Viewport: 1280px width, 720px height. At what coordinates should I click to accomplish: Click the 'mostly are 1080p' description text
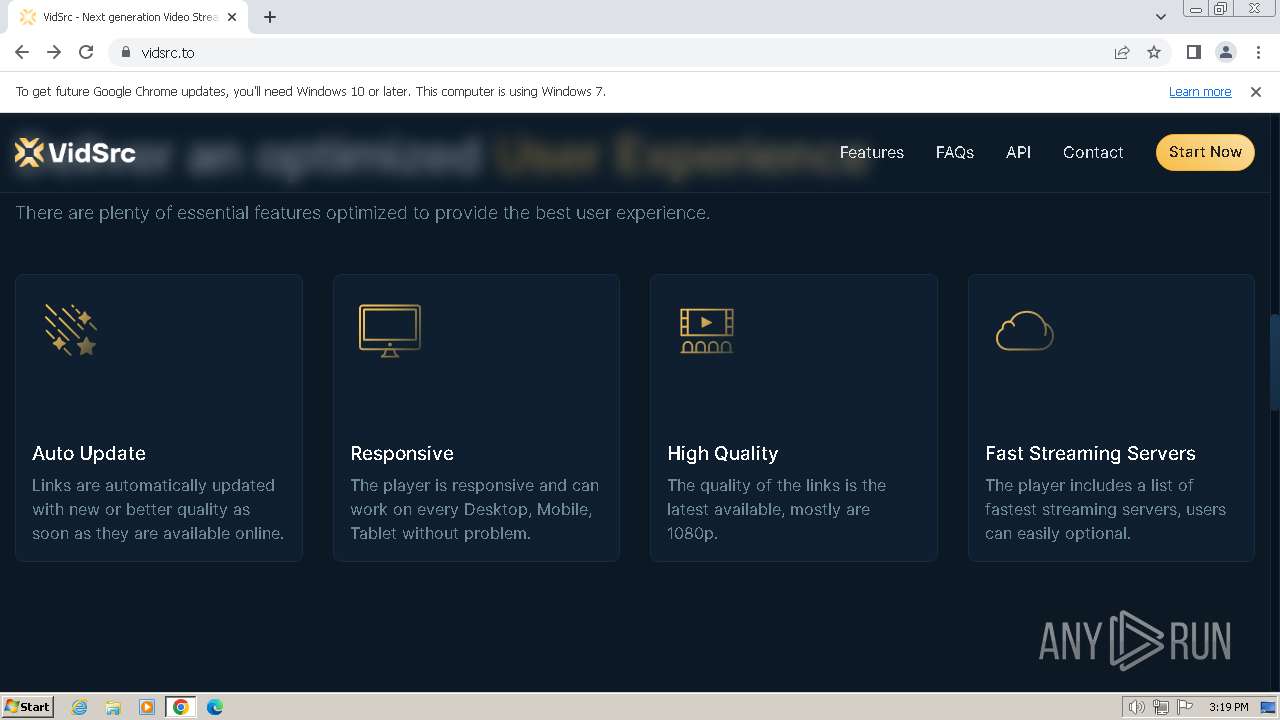pyautogui.click(x=776, y=509)
